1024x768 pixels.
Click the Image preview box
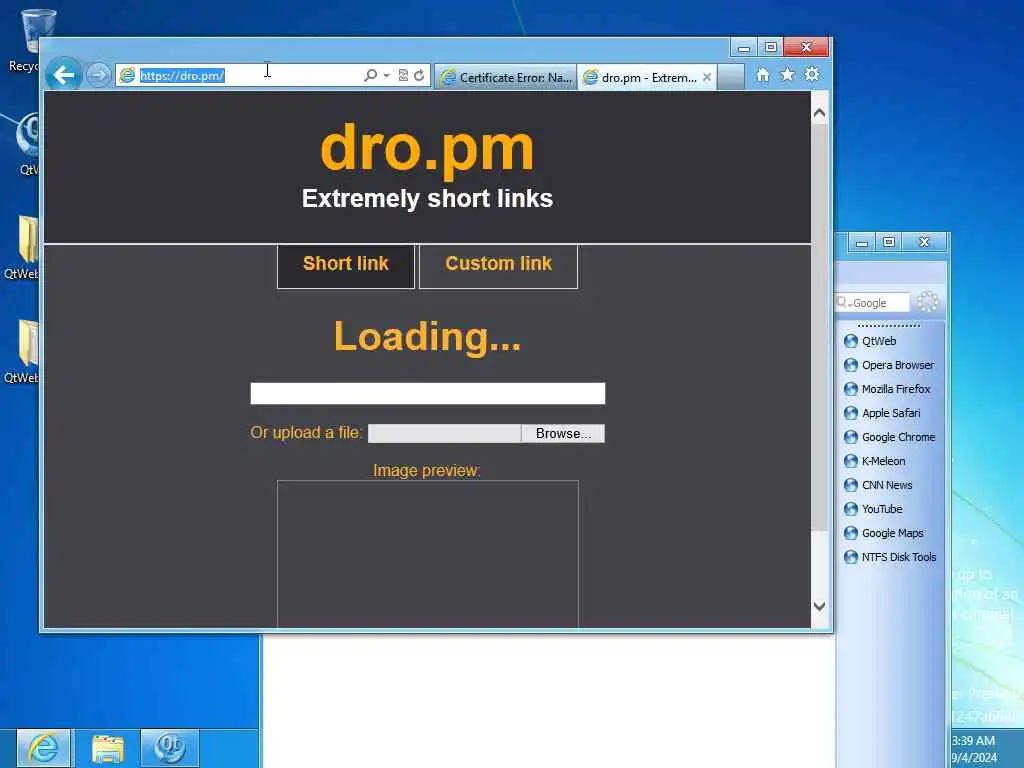tap(428, 554)
